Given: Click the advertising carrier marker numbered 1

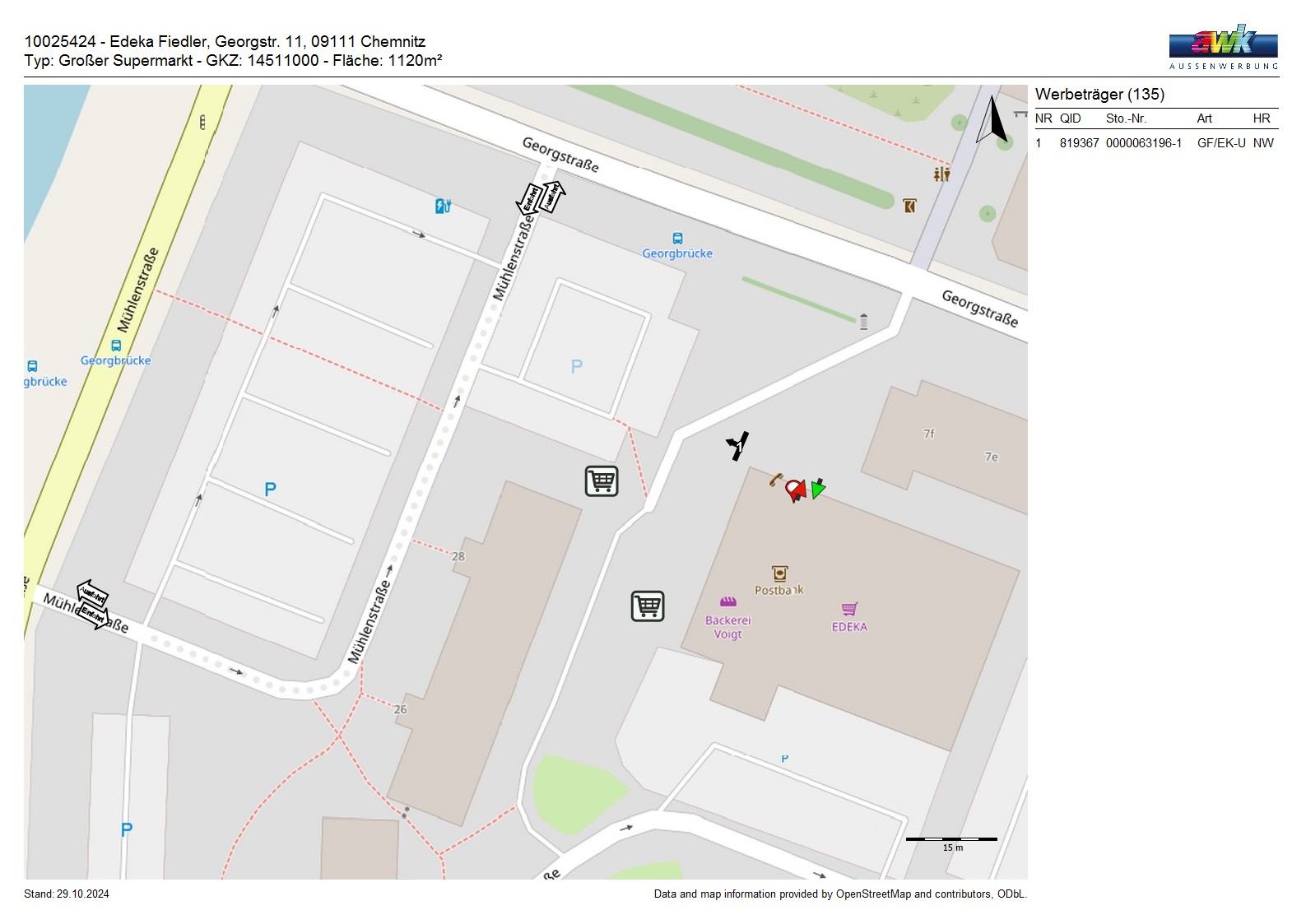Looking at the screenshot, I should point(738,446).
